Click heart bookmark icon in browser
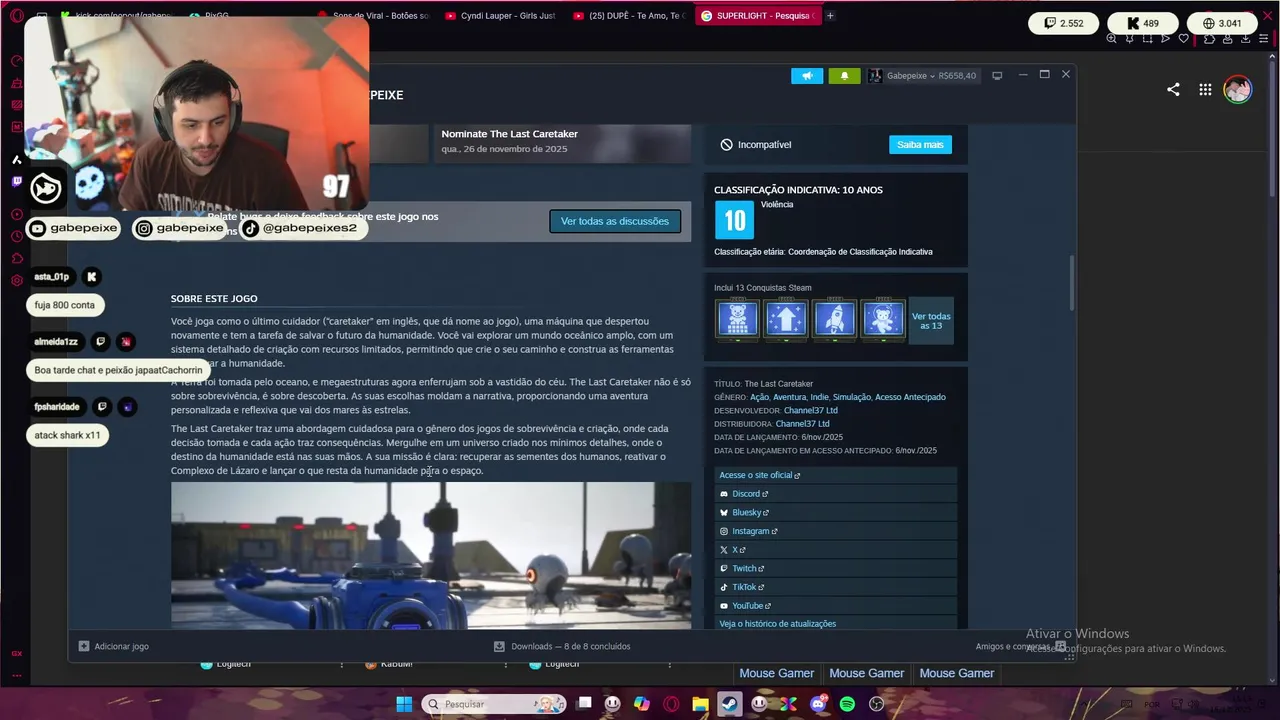Viewport: 1280px width, 720px height. coord(1184,39)
